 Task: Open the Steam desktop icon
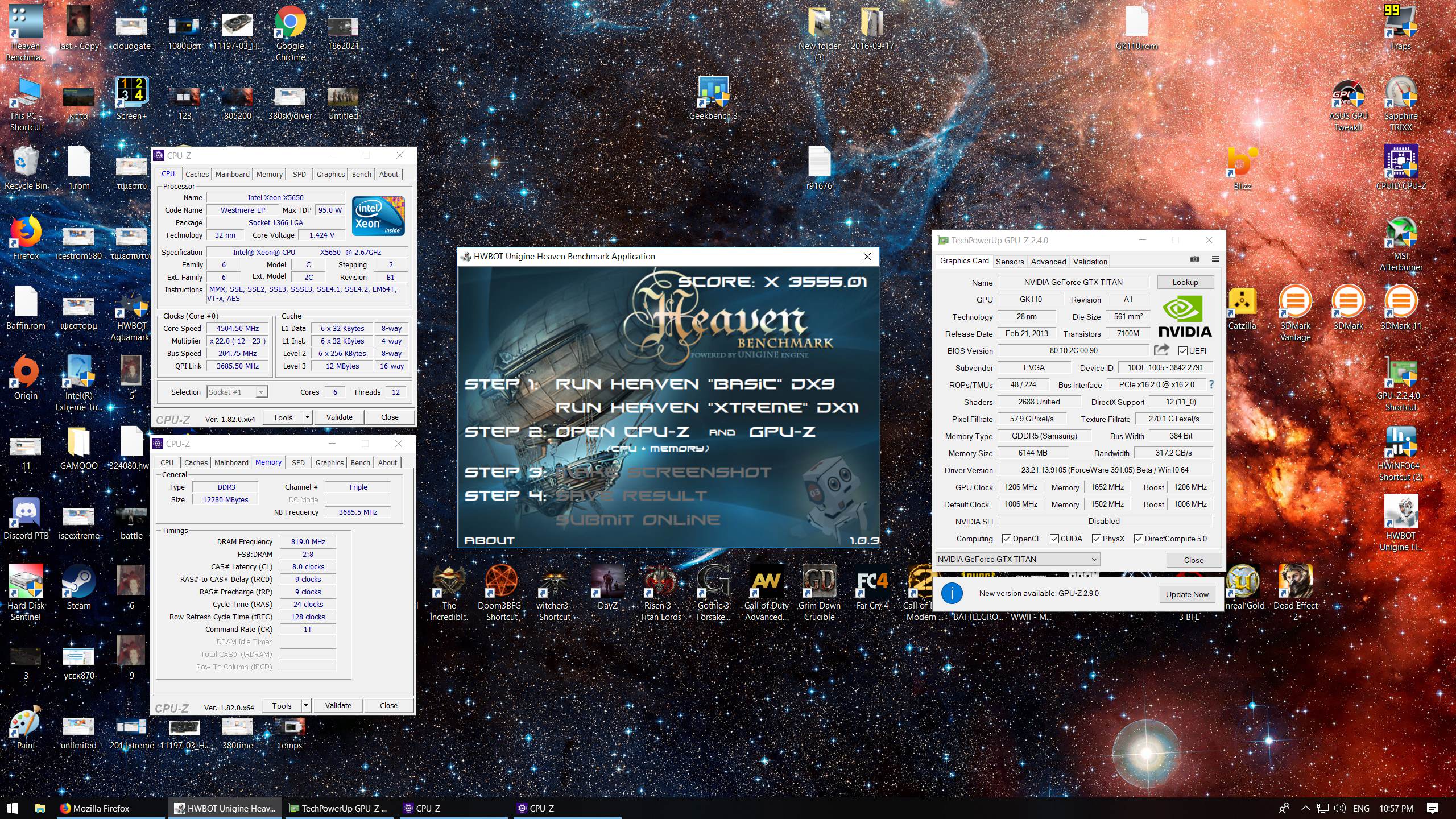78,588
